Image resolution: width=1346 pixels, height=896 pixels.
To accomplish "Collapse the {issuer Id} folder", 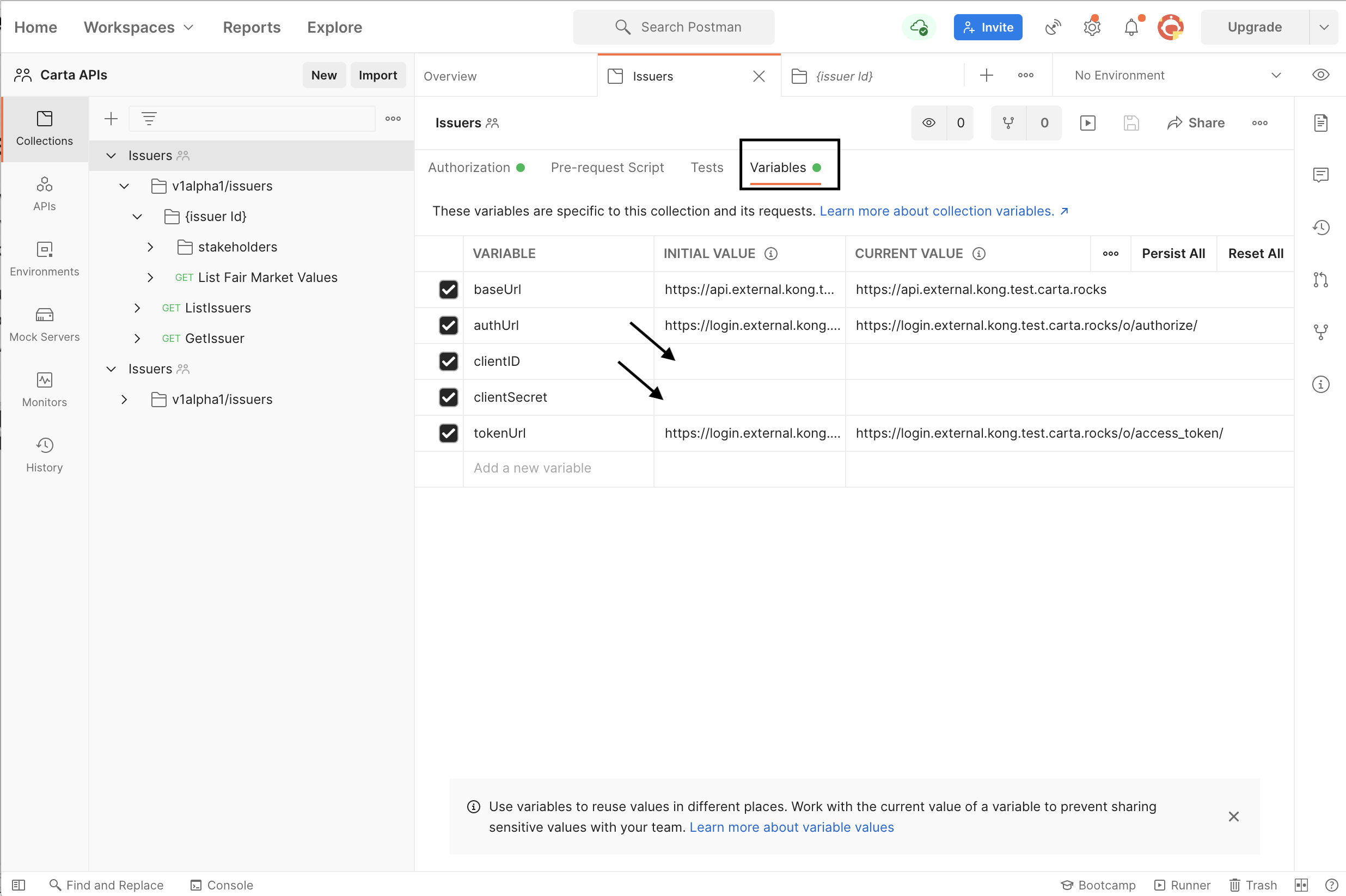I will pos(137,217).
